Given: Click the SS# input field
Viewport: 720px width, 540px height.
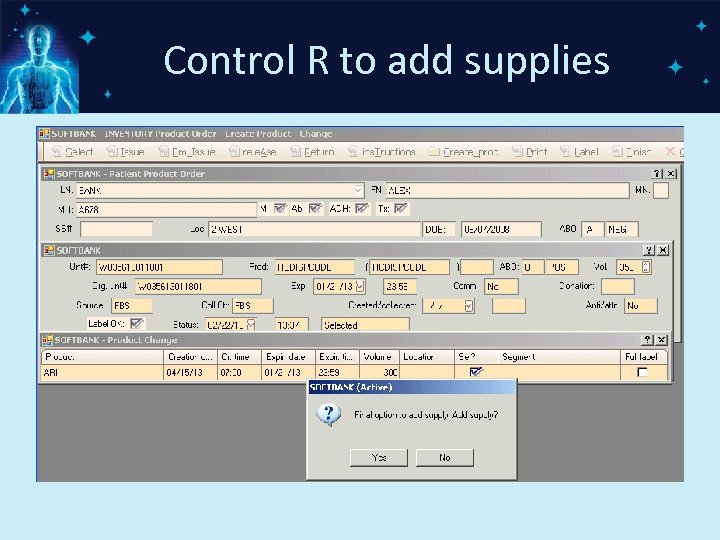Looking at the screenshot, I should coord(116,229).
